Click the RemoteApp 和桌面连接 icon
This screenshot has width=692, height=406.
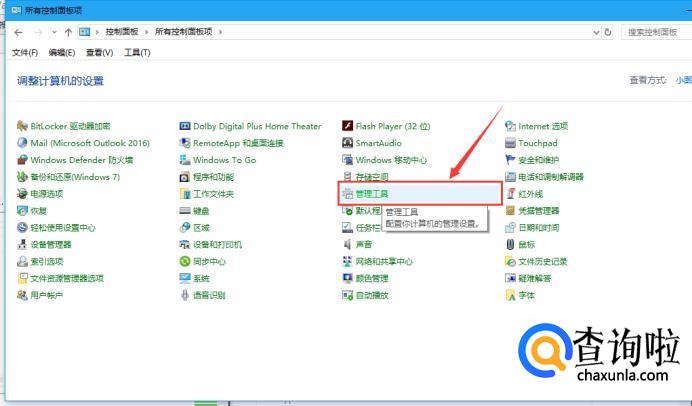point(185,143)
